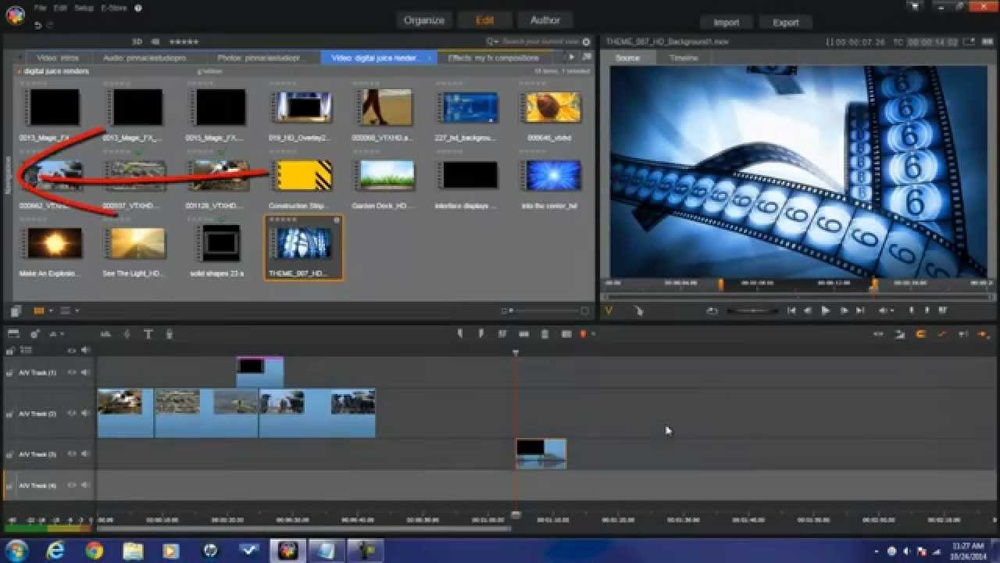Click the magnet snapping icon
The height and width of the screenshot is (563, 1000).
pos(921,334)
